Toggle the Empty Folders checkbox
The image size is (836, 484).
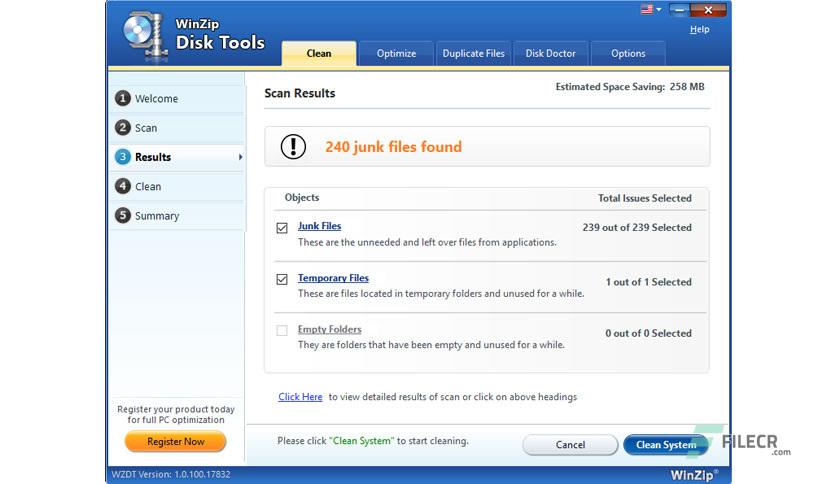pyautogui.click(x=282, y=330)
